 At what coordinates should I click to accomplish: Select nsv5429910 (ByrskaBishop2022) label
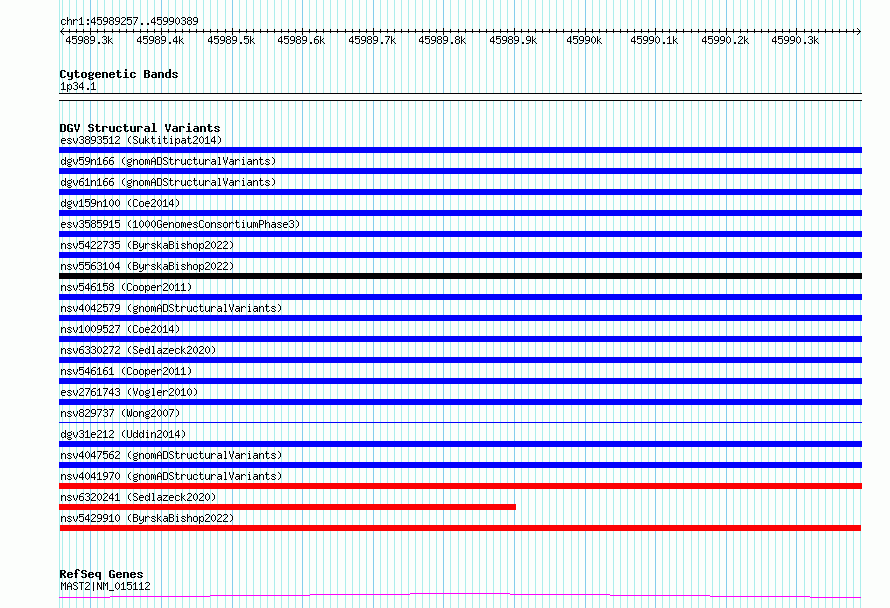coord(147,518)
